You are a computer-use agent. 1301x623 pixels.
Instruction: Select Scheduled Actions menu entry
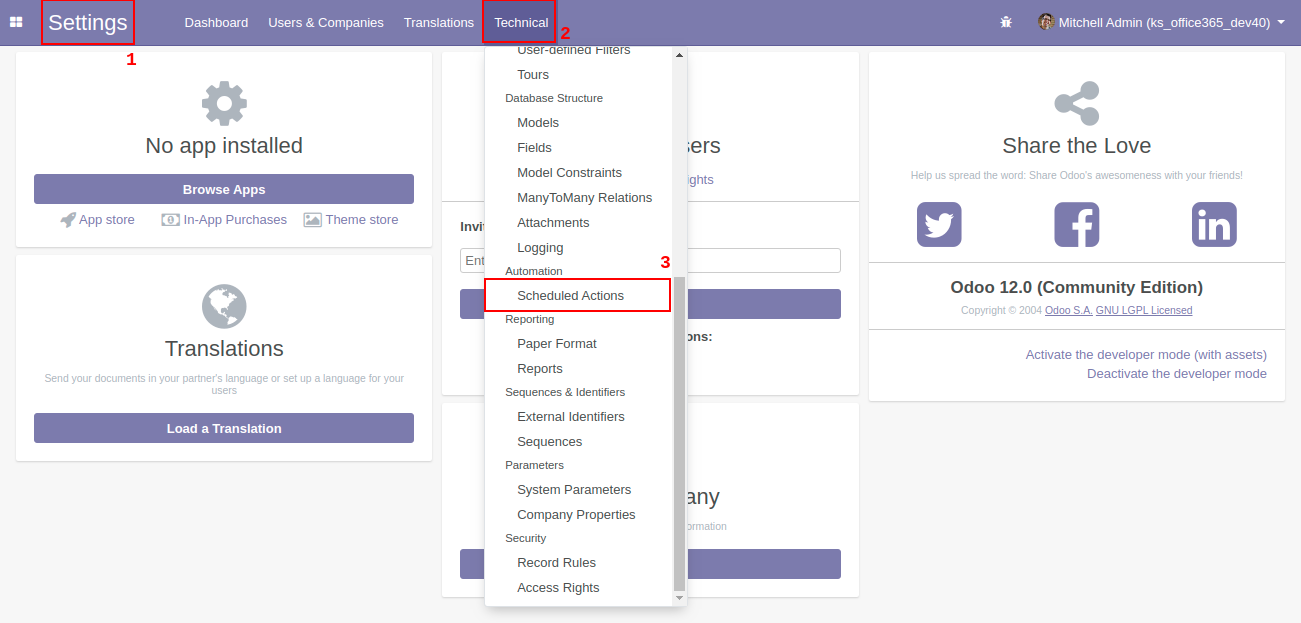tap(570, 296)
